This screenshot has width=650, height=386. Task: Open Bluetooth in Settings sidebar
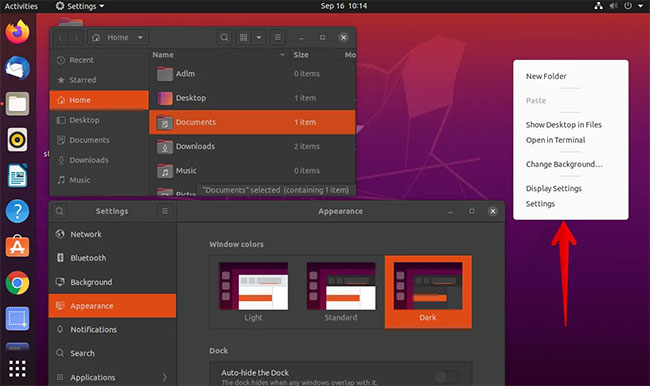(x=112, y=258)
